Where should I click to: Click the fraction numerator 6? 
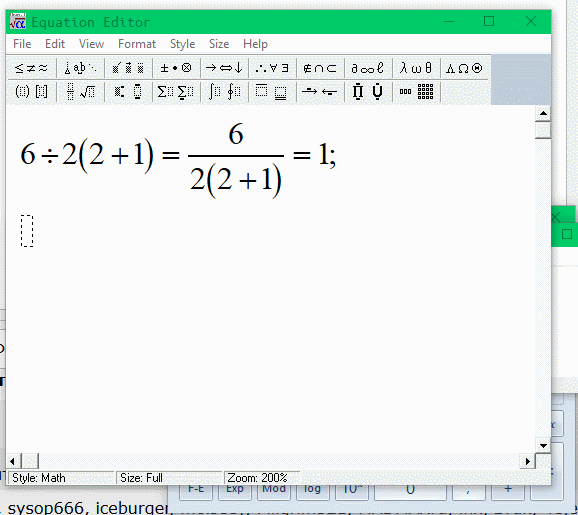point(236,134)
